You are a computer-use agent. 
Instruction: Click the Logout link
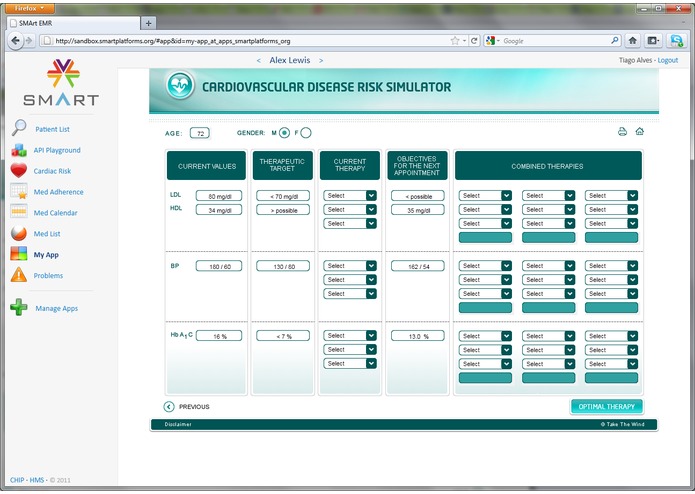(x=668, y=60)
